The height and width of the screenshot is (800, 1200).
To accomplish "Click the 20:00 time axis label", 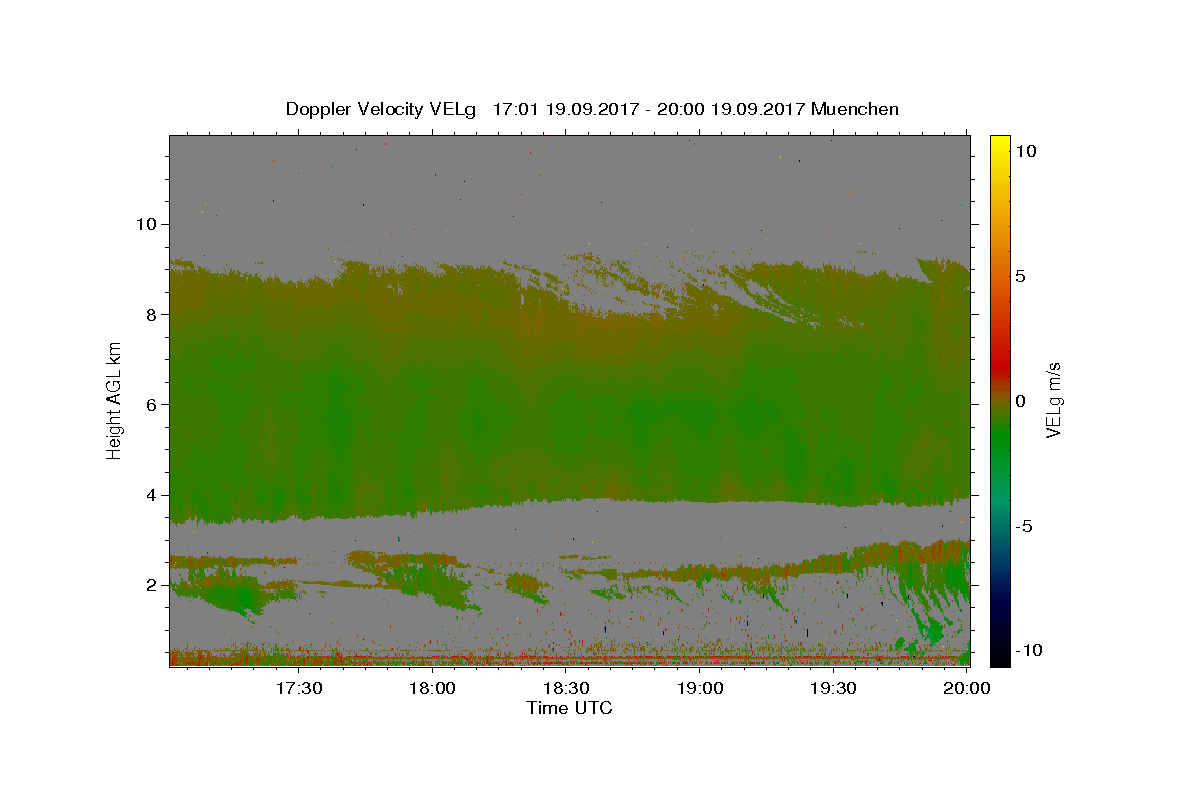I will (x=967, y=688).
